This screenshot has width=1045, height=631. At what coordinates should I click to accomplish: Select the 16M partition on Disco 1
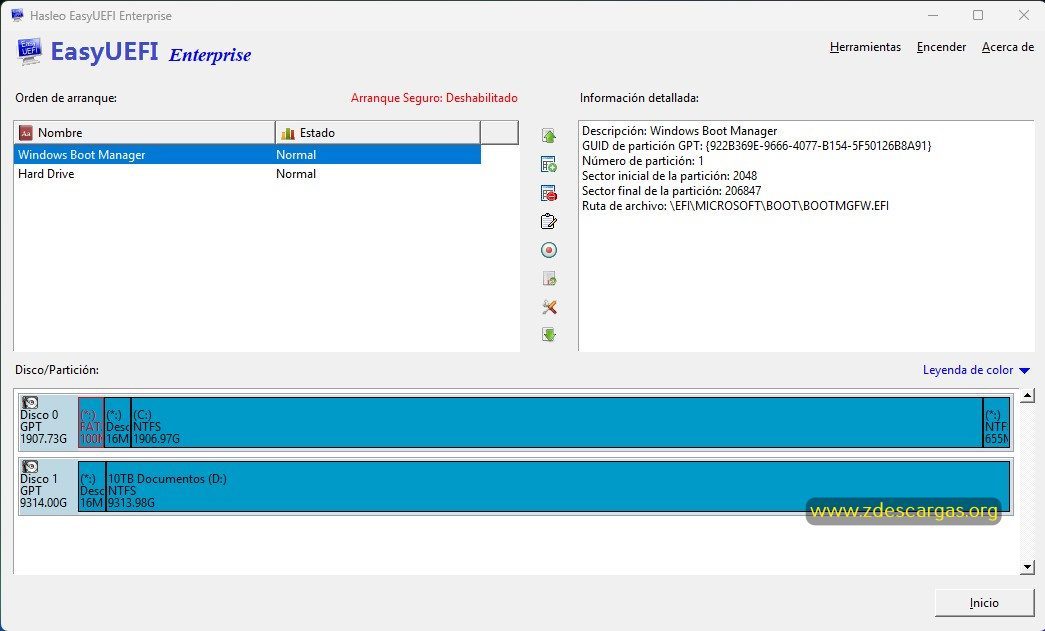[x=91, y=486]
